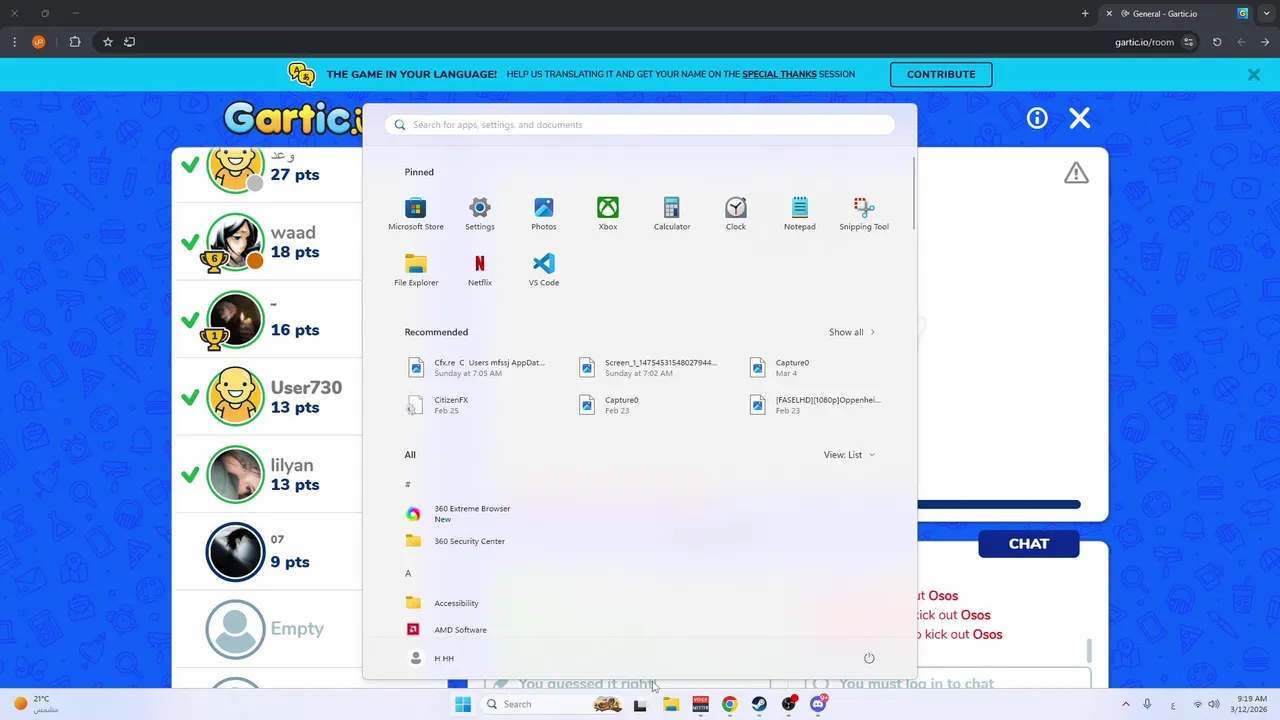Open VS Code from pinned apps
1280x720 pixels.
click(544, 270)
